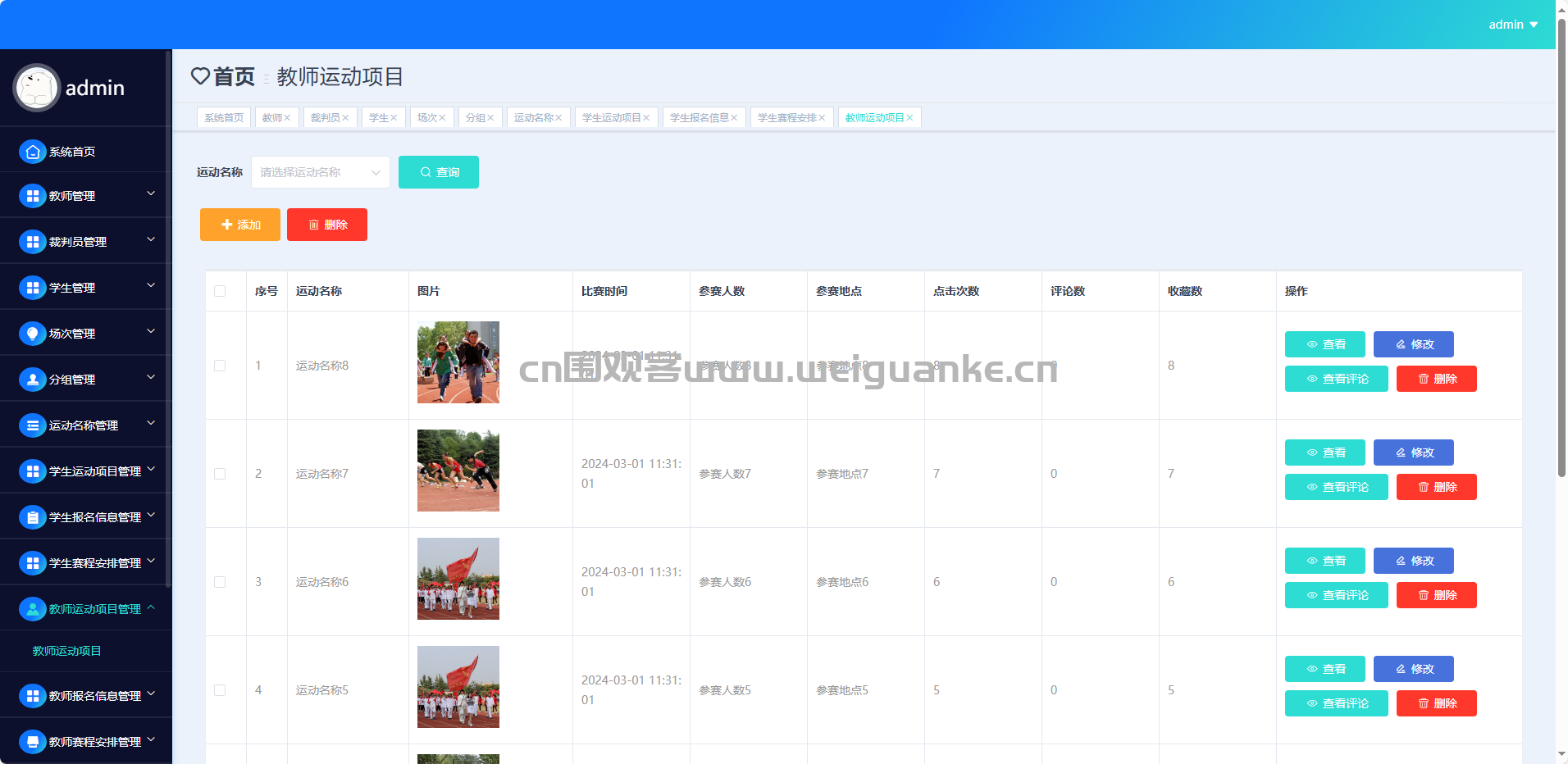Viewport: 1568px width, 764px height.
Task: Open the 请选择运动名称 dropdown
Action: point(321,172)
